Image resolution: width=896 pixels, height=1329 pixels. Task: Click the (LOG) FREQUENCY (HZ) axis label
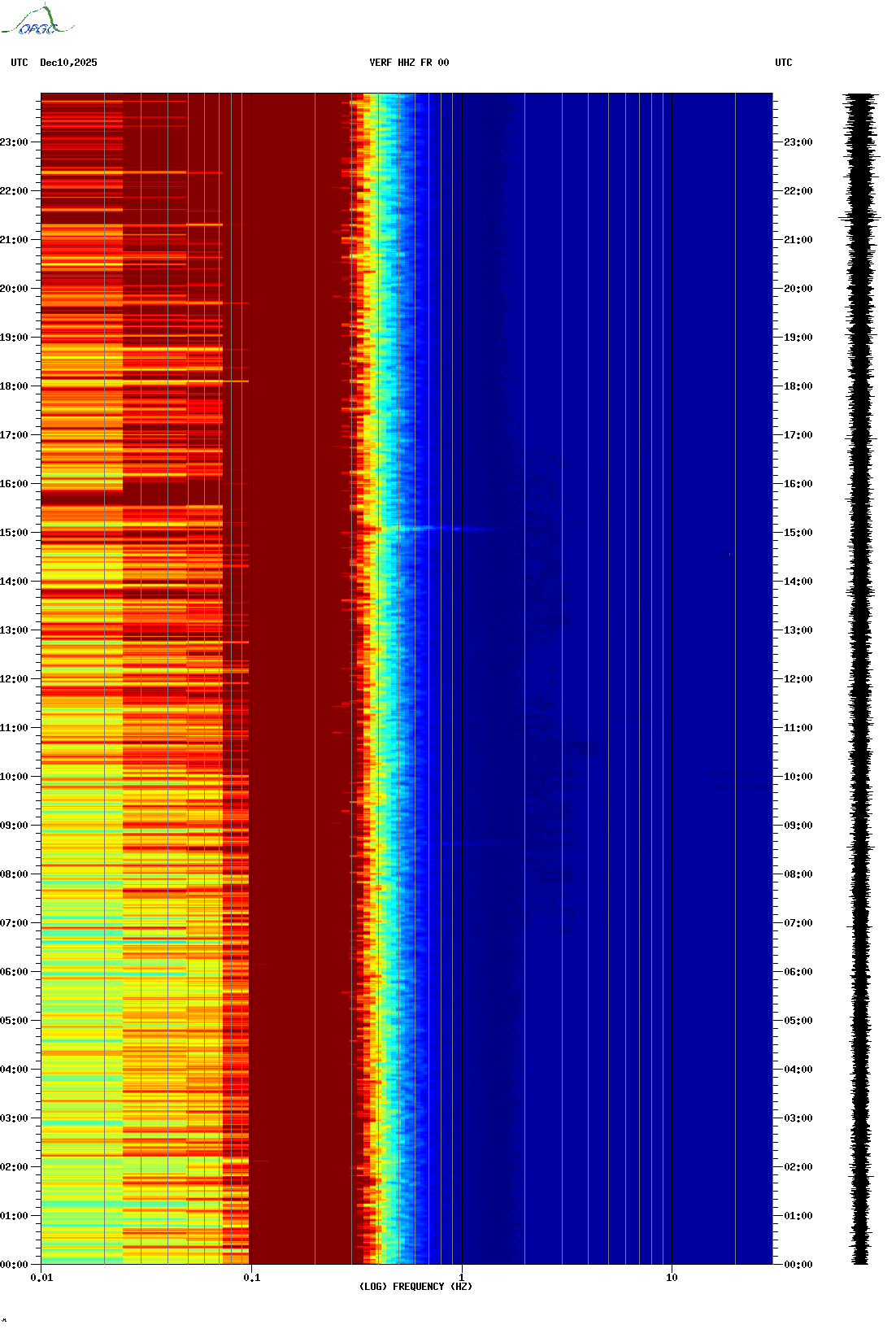click(x=415, y=1286)
